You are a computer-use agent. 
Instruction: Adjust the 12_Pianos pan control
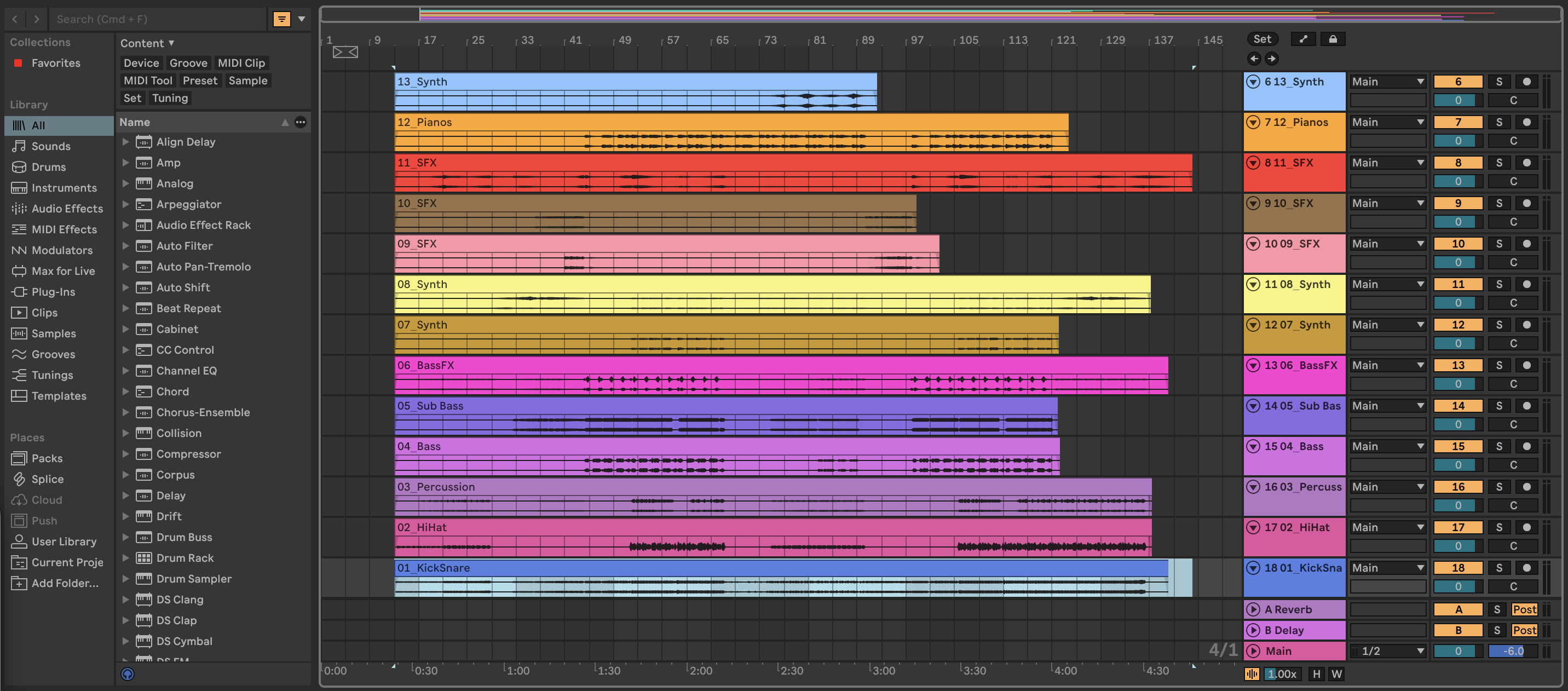pos(1513,141)
